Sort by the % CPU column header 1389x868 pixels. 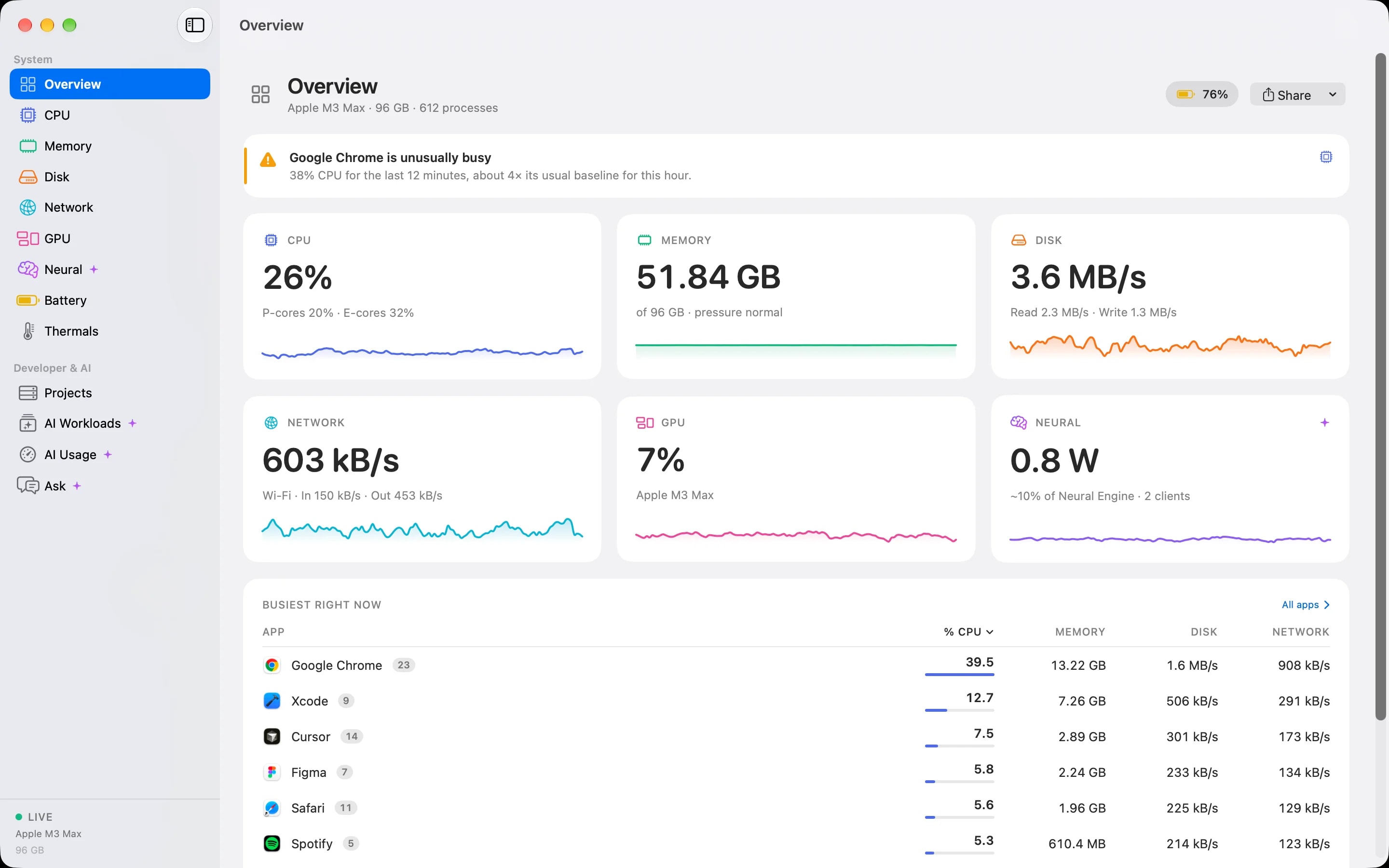[967, 632]
